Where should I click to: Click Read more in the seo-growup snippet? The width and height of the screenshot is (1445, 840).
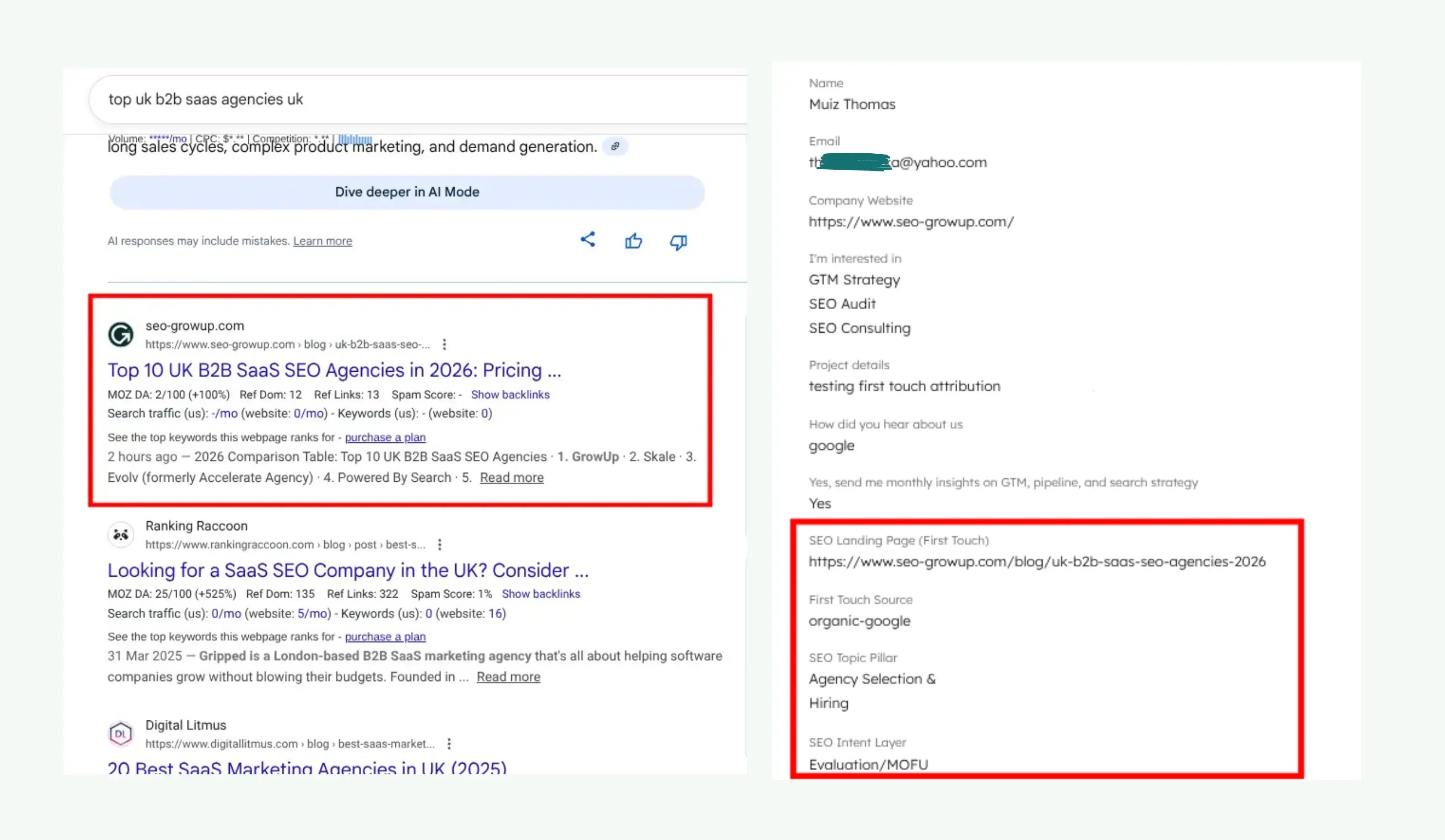click(x=511, y=477)
